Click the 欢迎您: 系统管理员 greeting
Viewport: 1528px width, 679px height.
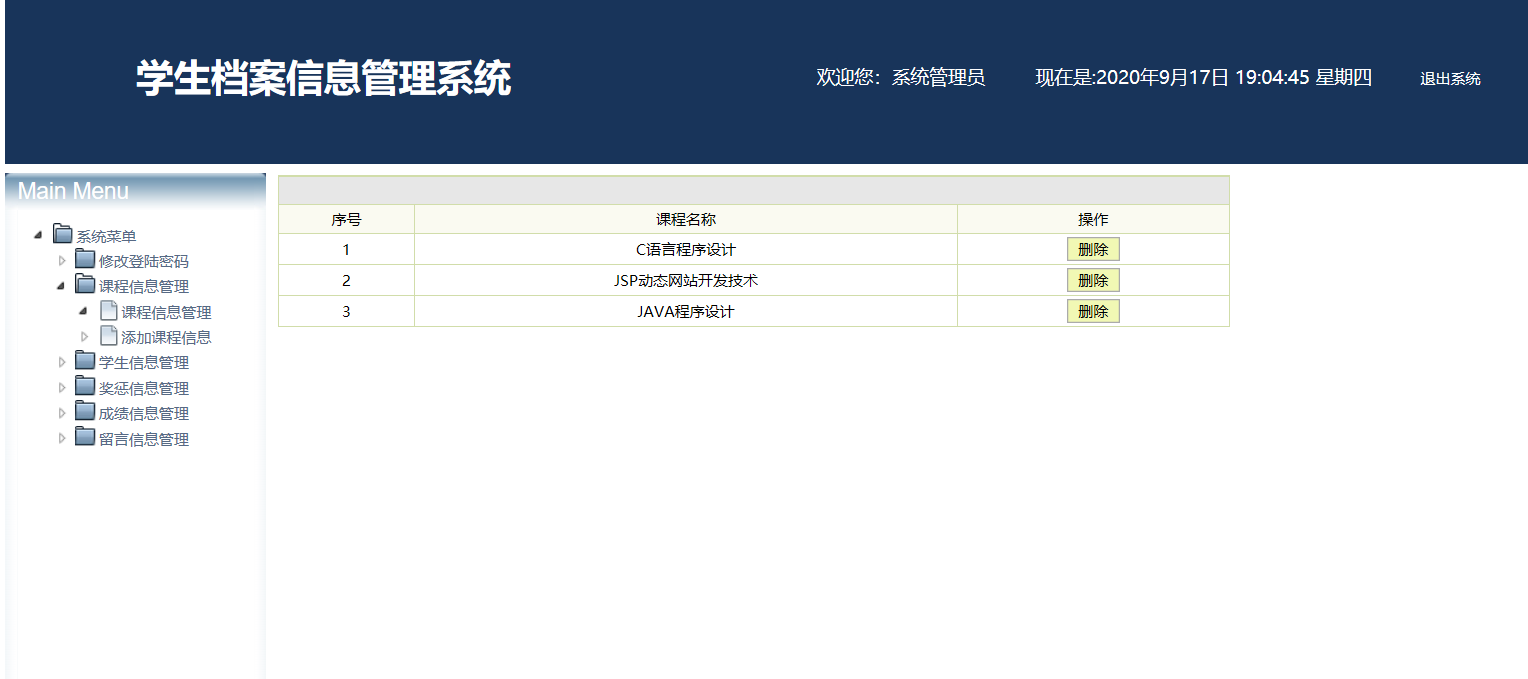[901, 78]
